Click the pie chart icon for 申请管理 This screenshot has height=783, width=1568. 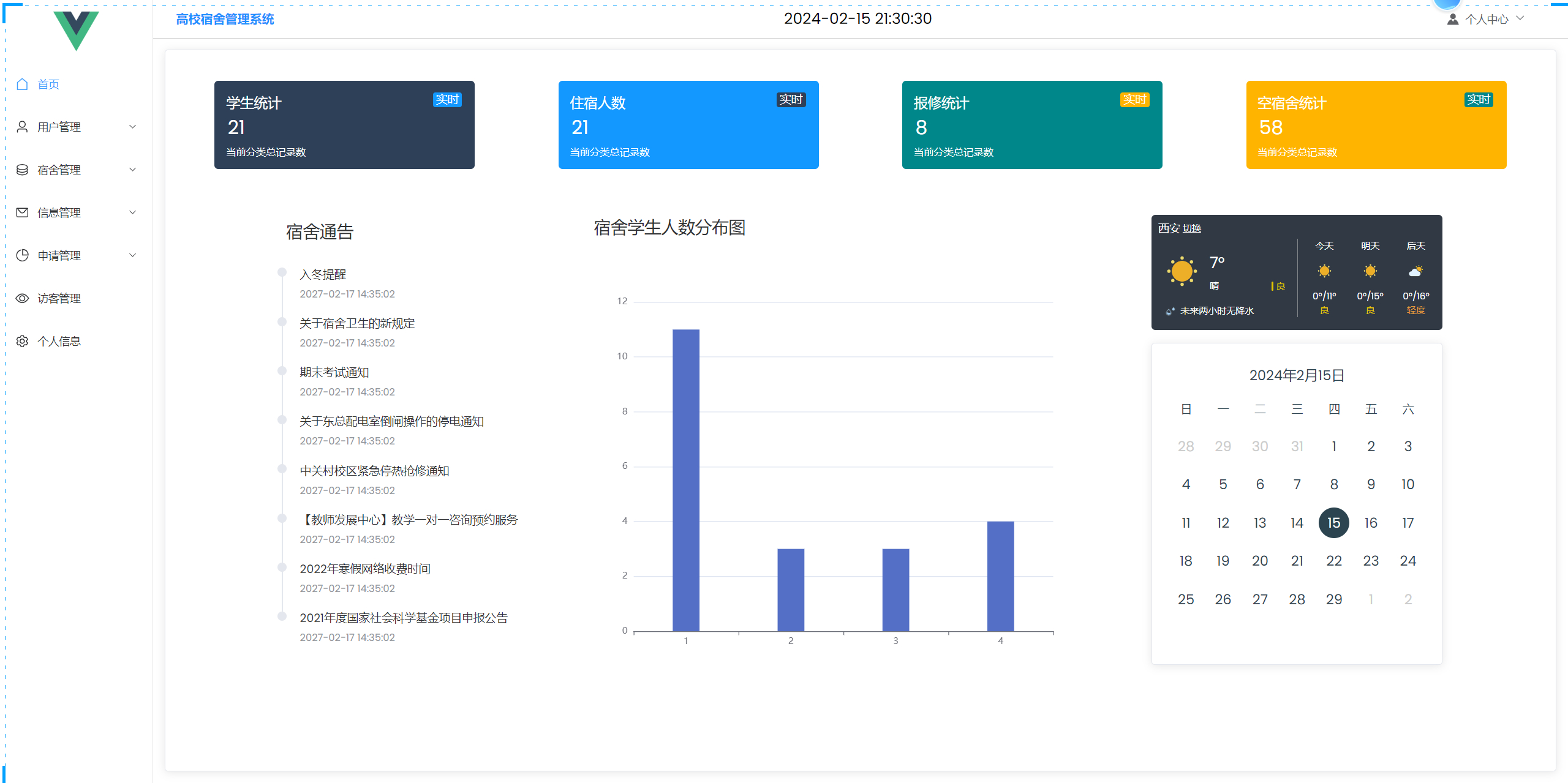click(x=23, y=255)
